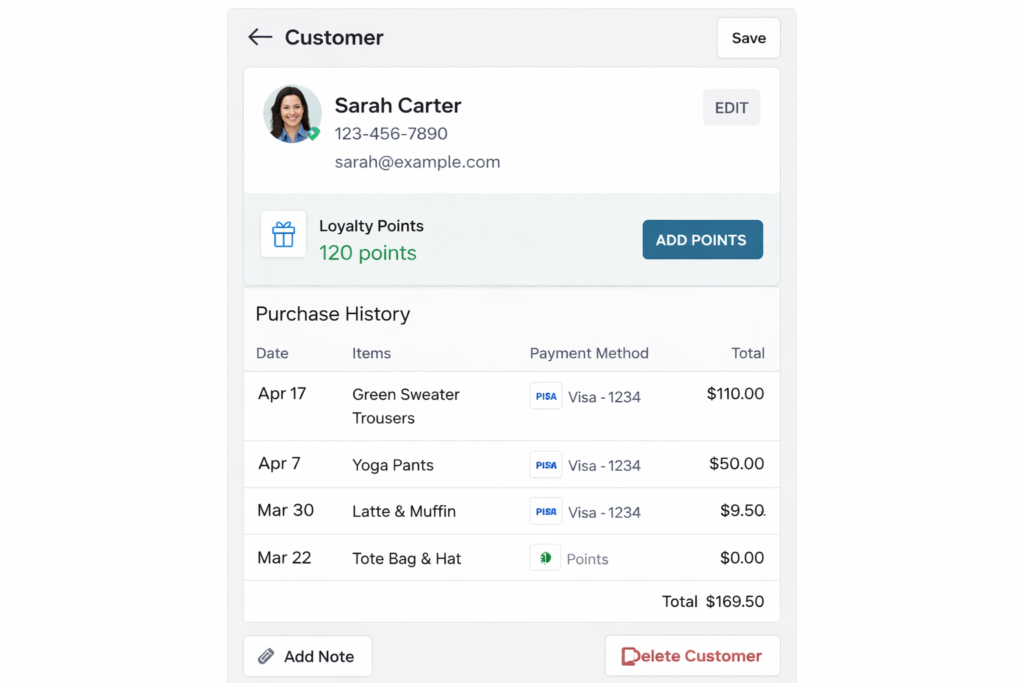The image size is (1024, 683).
Task: Delete Customer button at bottom
Action: pos(692,656)
